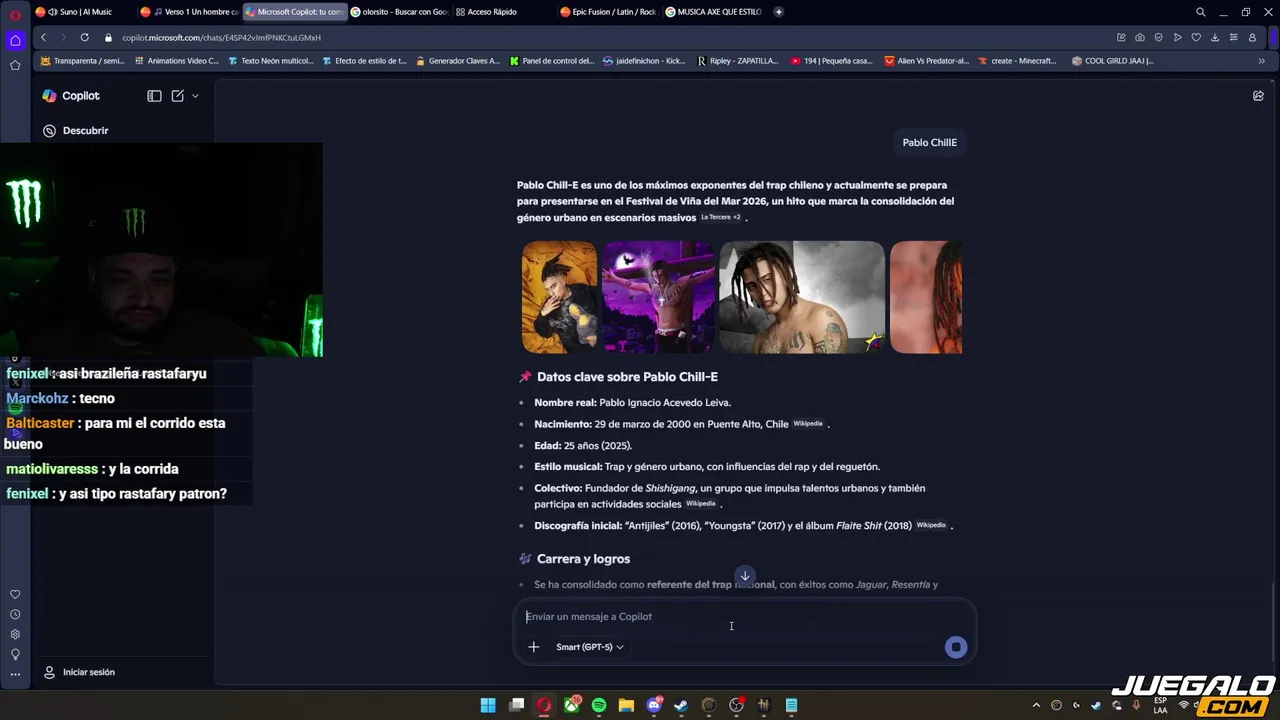
Task: Click the site lock icon in address bar
Action: pyautogui.click(x=109, y=37)
